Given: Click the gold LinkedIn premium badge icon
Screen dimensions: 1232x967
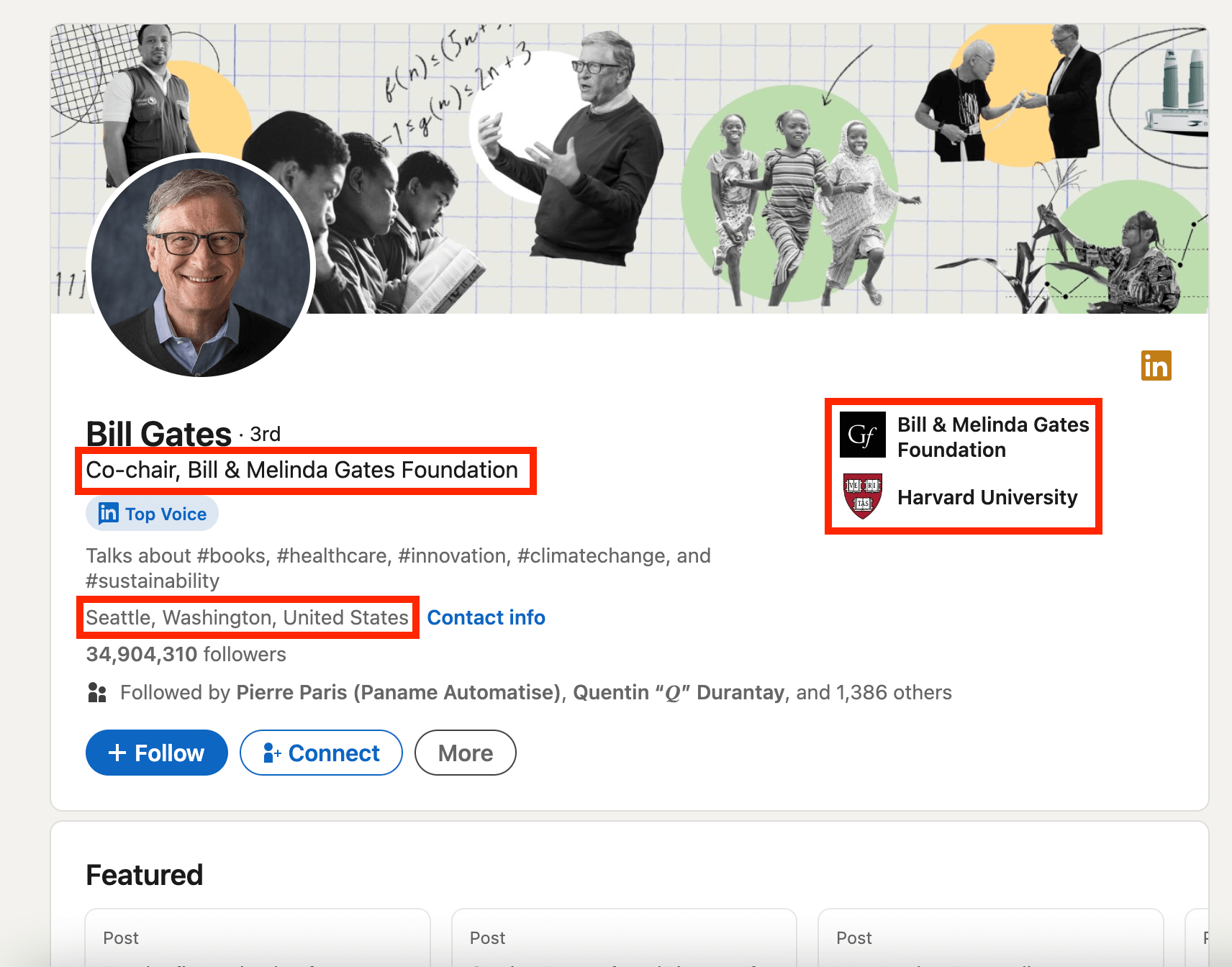Looking at the screenshot, I should pyautogui.click(x=1156, y=366).
